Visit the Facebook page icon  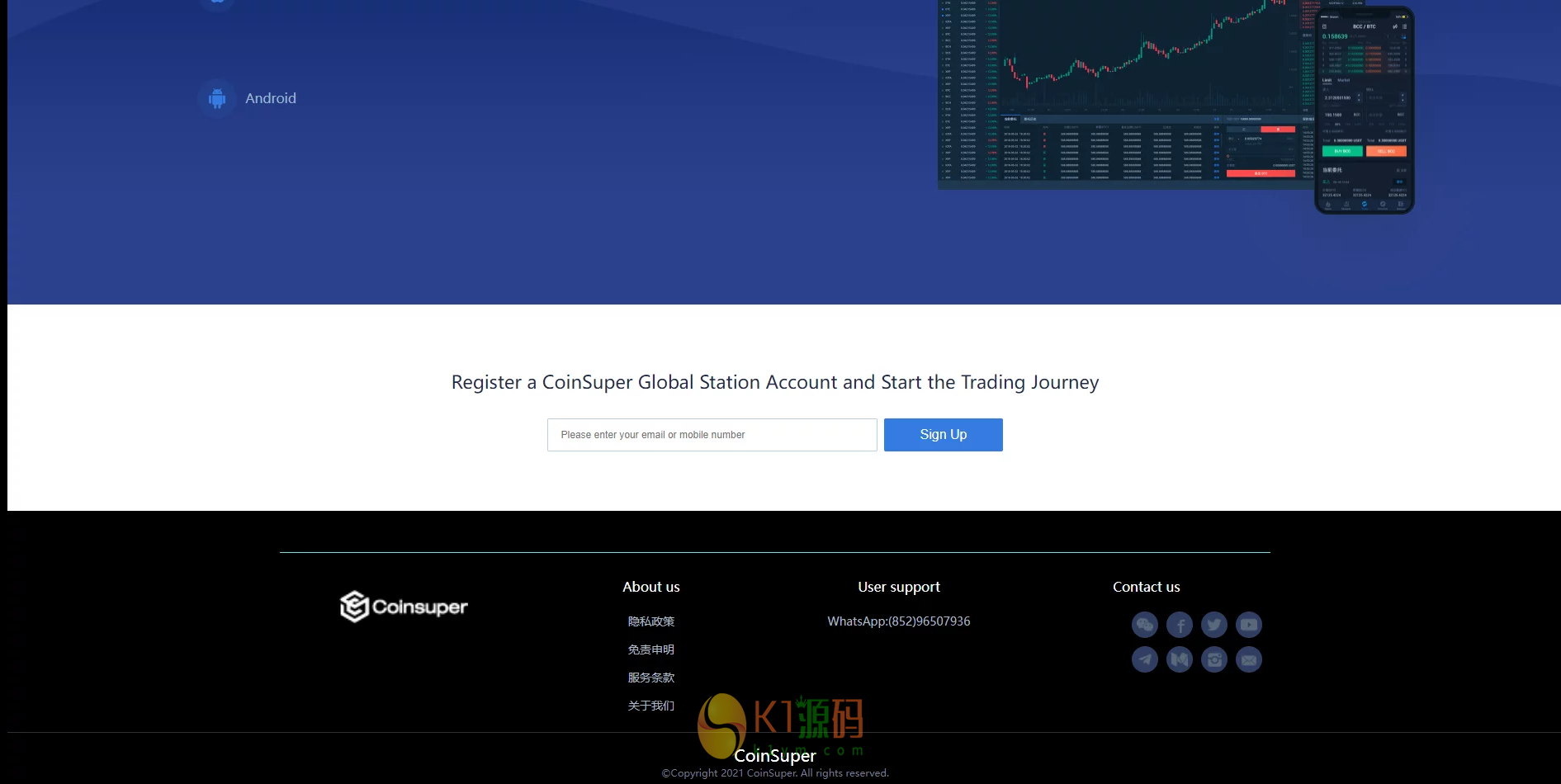tap(1180, 625)
